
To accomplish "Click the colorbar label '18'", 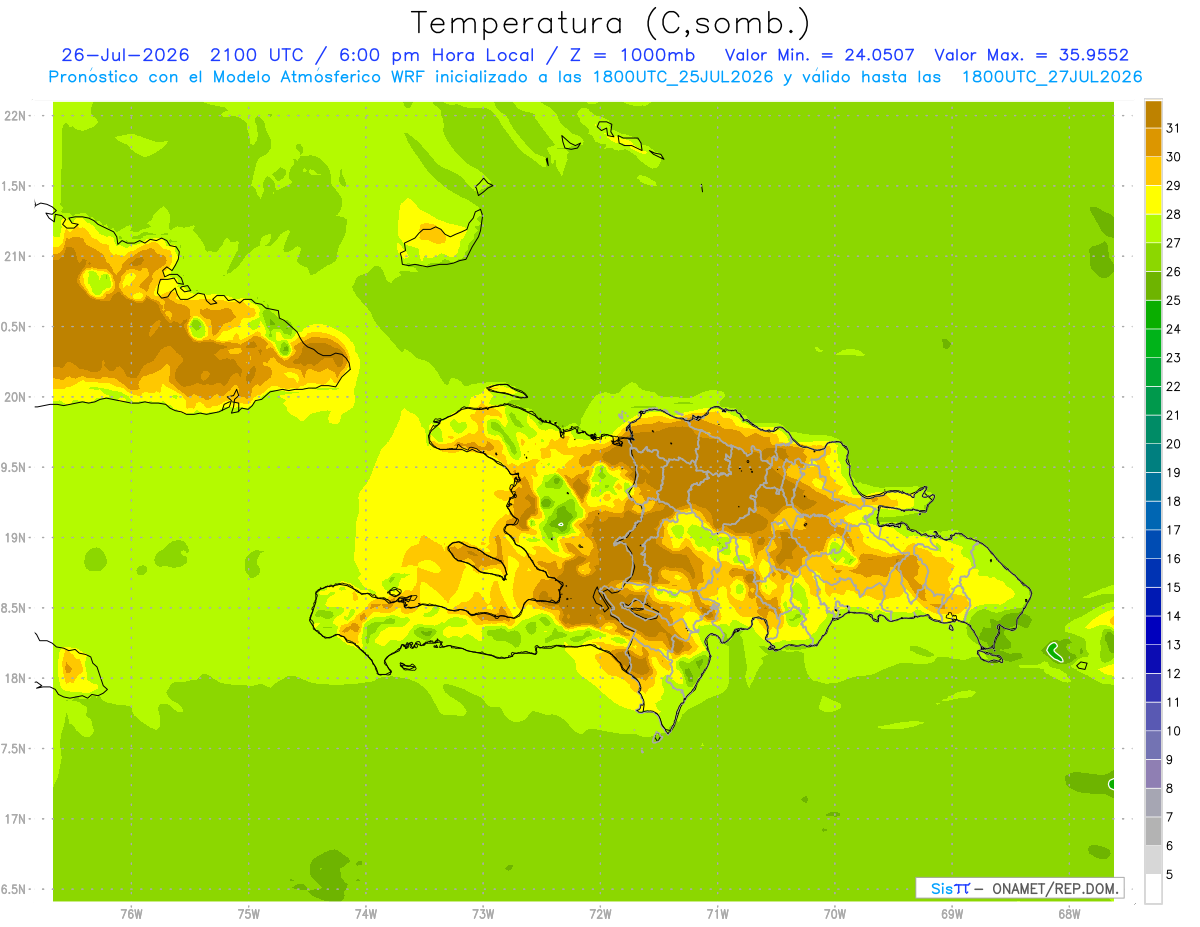I will tap(1173, 501).
